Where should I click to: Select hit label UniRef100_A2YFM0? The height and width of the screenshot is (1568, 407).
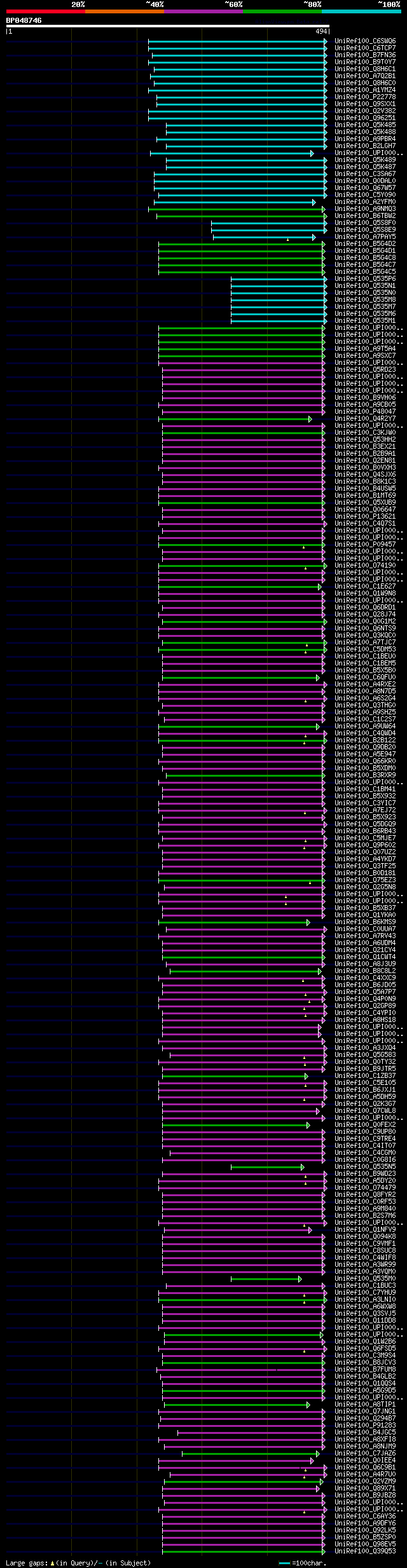(365, 202)
